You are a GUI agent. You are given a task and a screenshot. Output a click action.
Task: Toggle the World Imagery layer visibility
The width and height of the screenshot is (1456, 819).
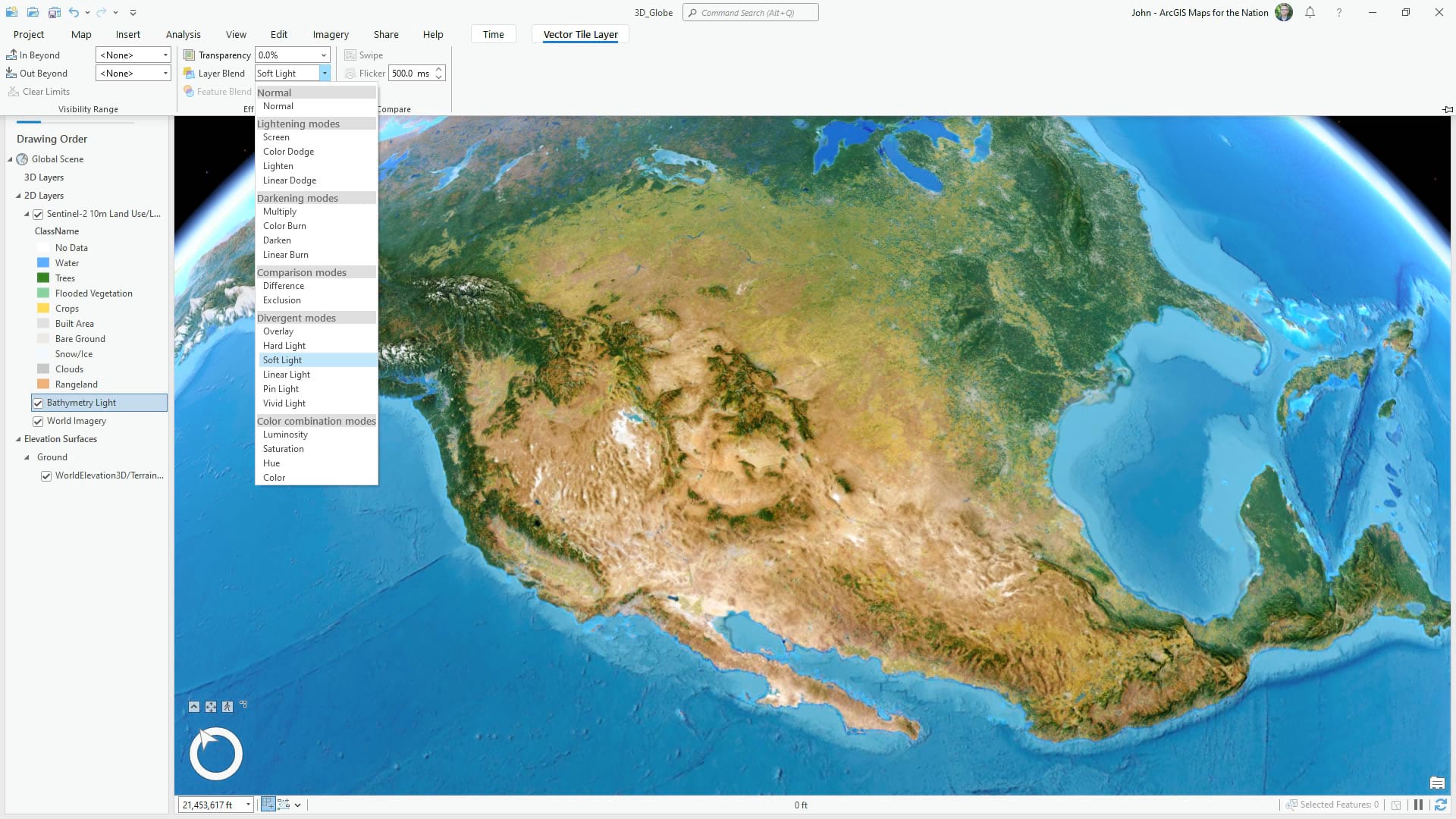point(38,421)
